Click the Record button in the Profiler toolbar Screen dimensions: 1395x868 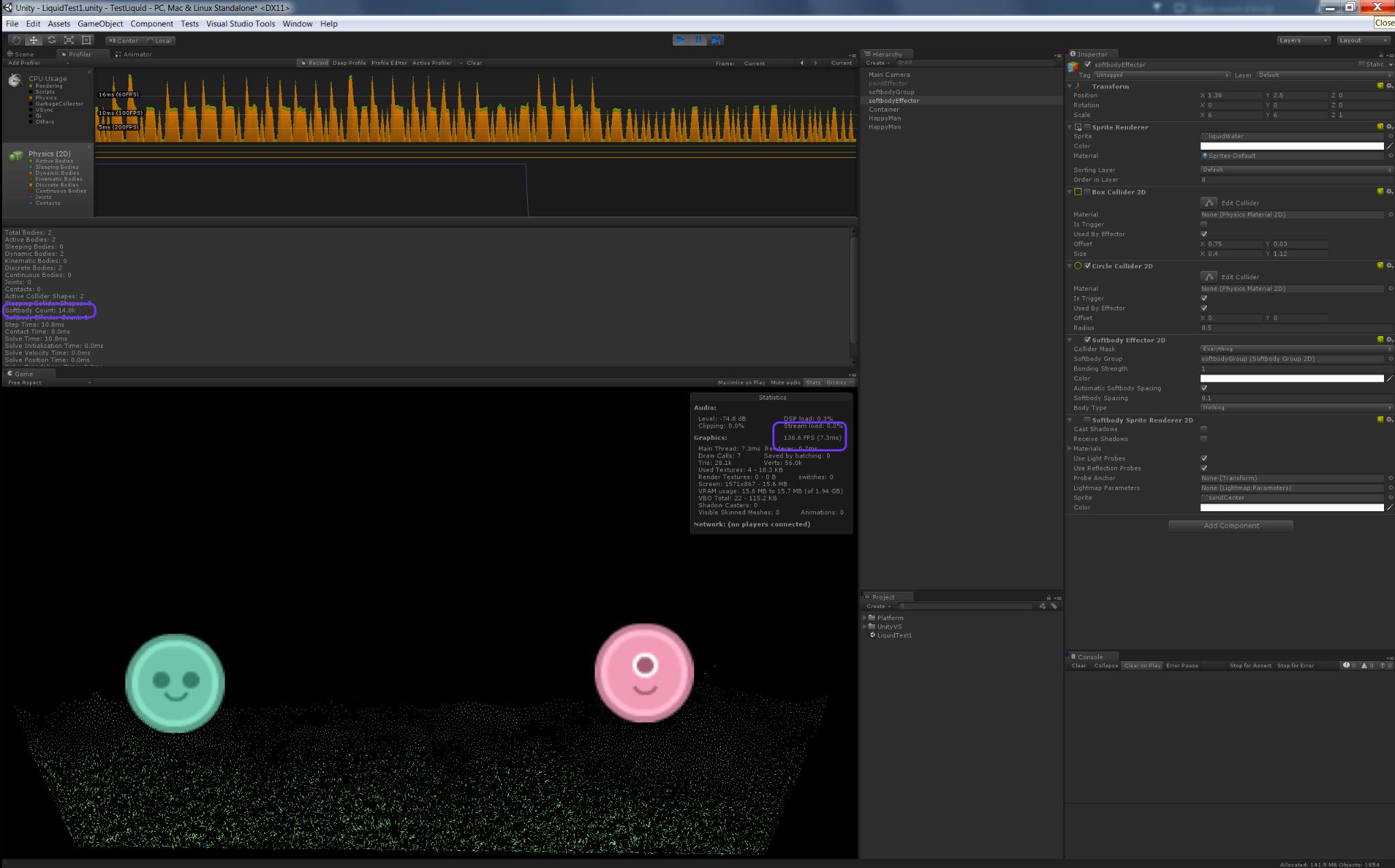(314, 63)
